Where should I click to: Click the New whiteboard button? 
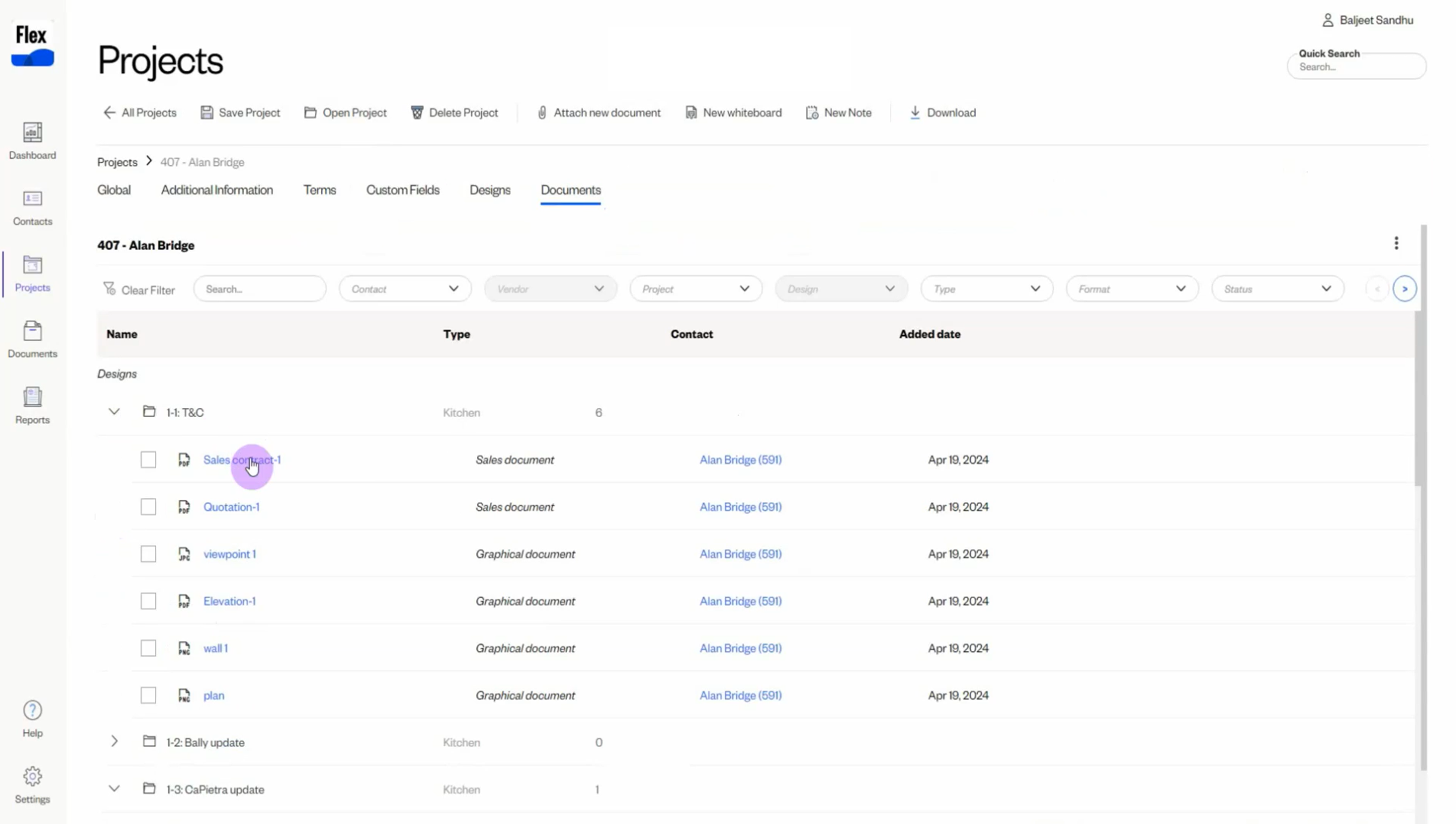(x=733, y=112)
